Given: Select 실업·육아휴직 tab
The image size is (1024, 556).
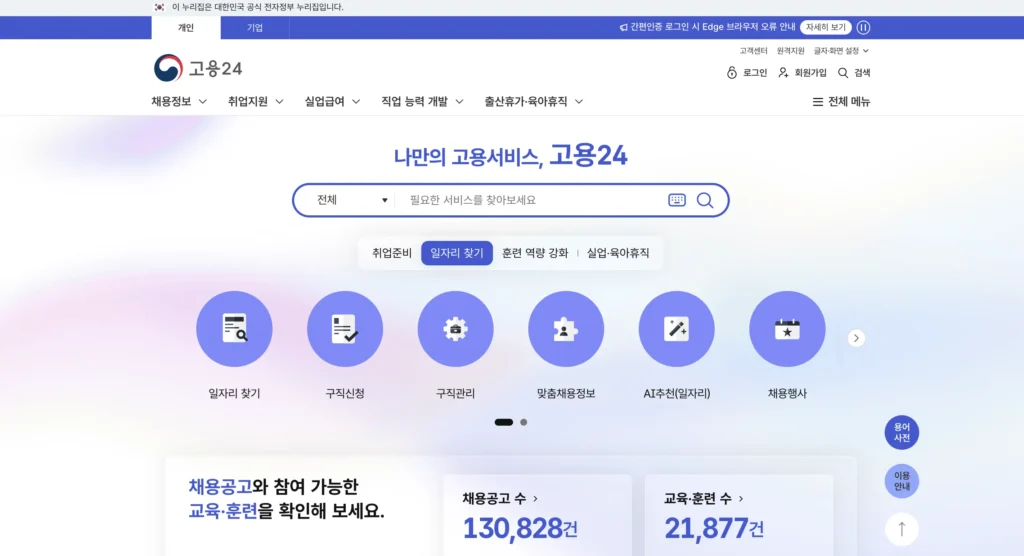Looking at the screenshot, I should pos(618,253).
